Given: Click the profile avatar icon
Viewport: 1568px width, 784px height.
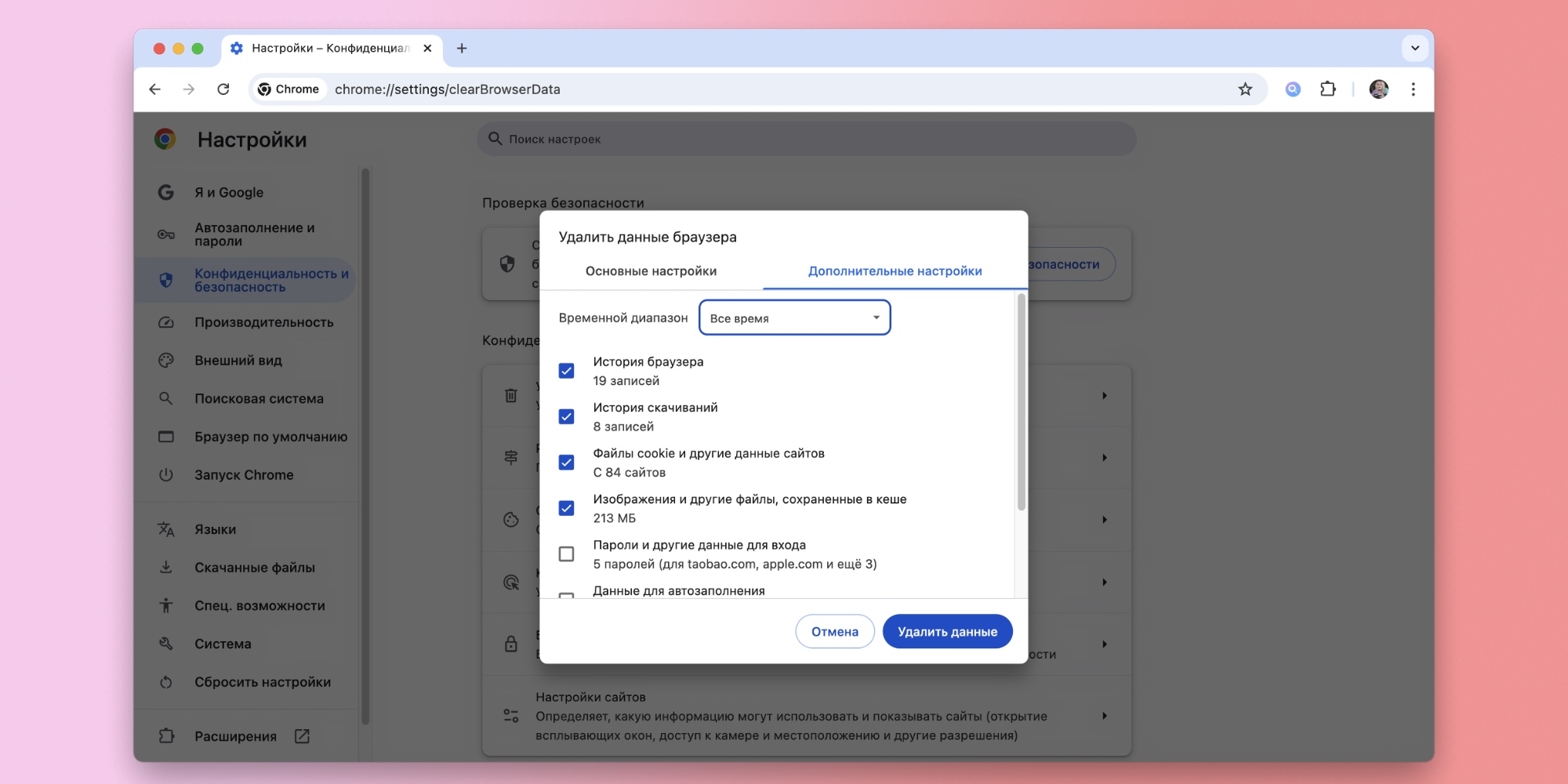Looking at the screenshot, I should click(1378, 89).
